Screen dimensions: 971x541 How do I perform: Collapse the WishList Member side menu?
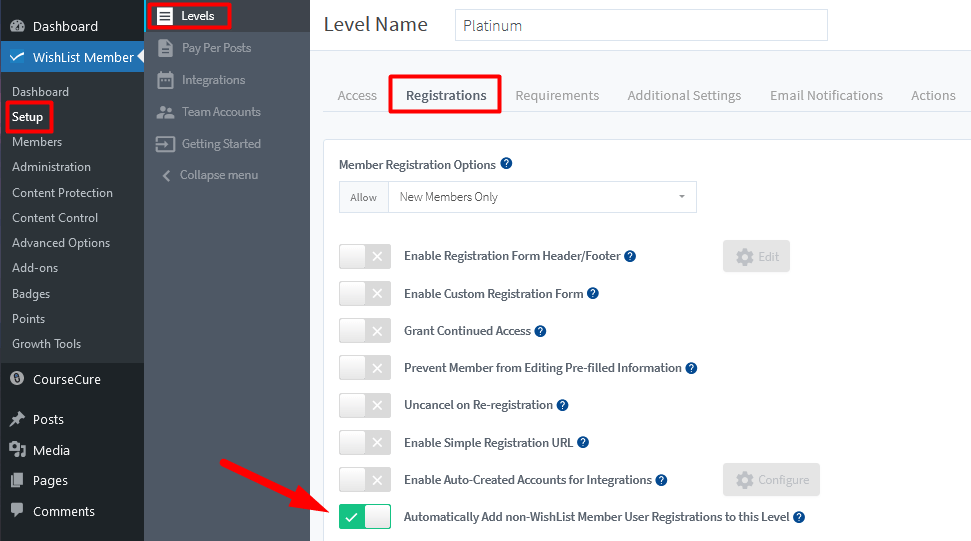(209, 175)
